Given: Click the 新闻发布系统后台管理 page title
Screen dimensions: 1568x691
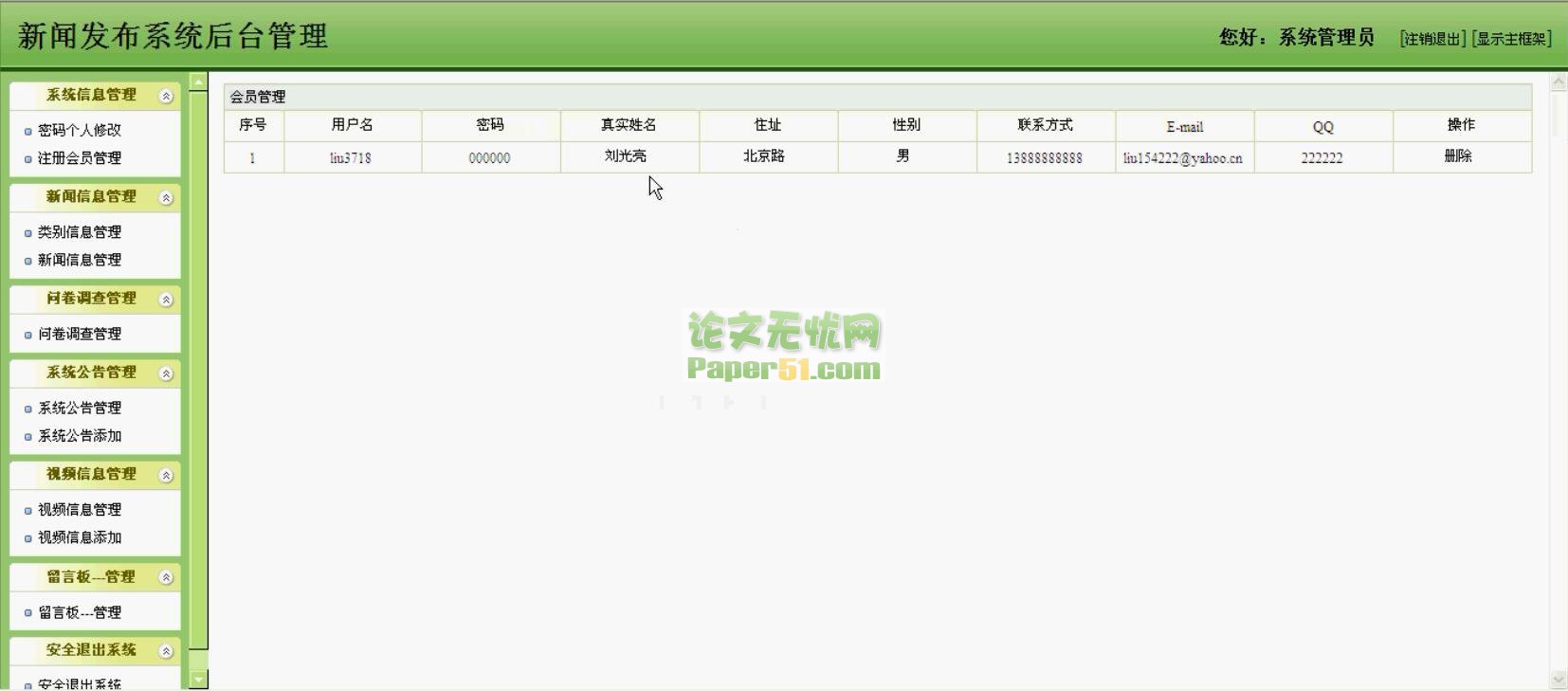Looking at the screenshot, I should click(x=173, y=36).
